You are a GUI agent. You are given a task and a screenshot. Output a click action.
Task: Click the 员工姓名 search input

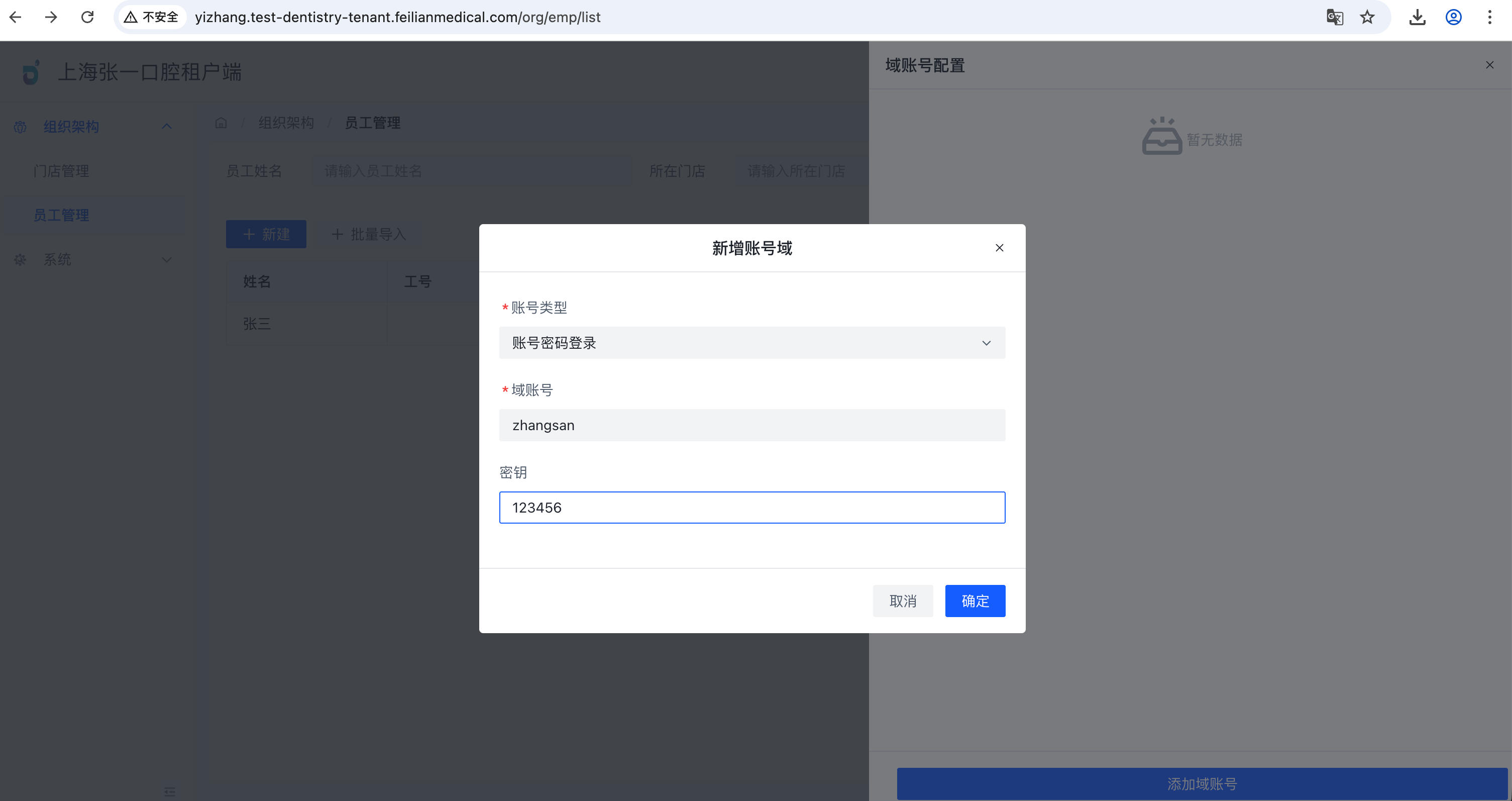pyautogui.click(x=471, y=171)
